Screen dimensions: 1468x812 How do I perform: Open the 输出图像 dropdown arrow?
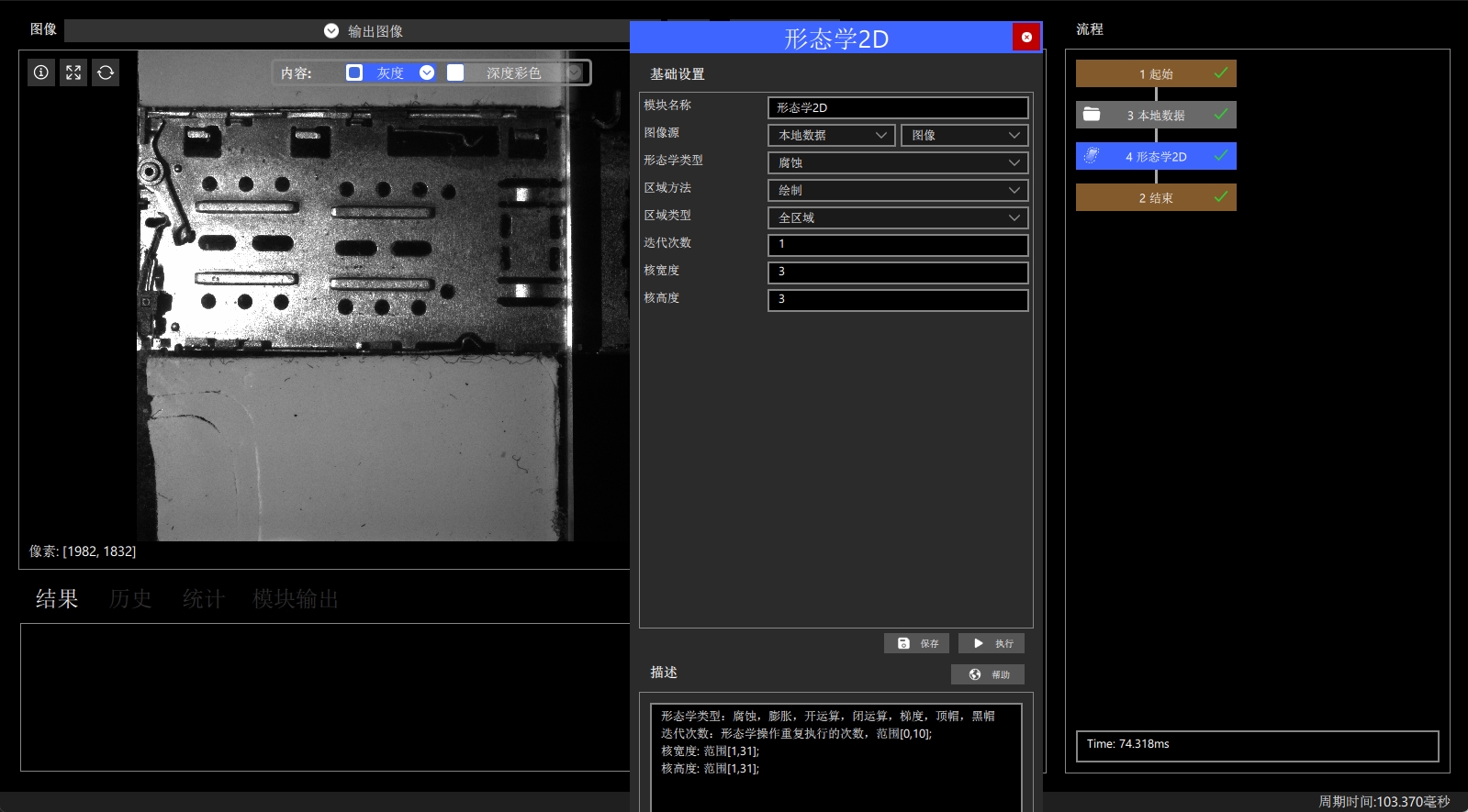331,31
